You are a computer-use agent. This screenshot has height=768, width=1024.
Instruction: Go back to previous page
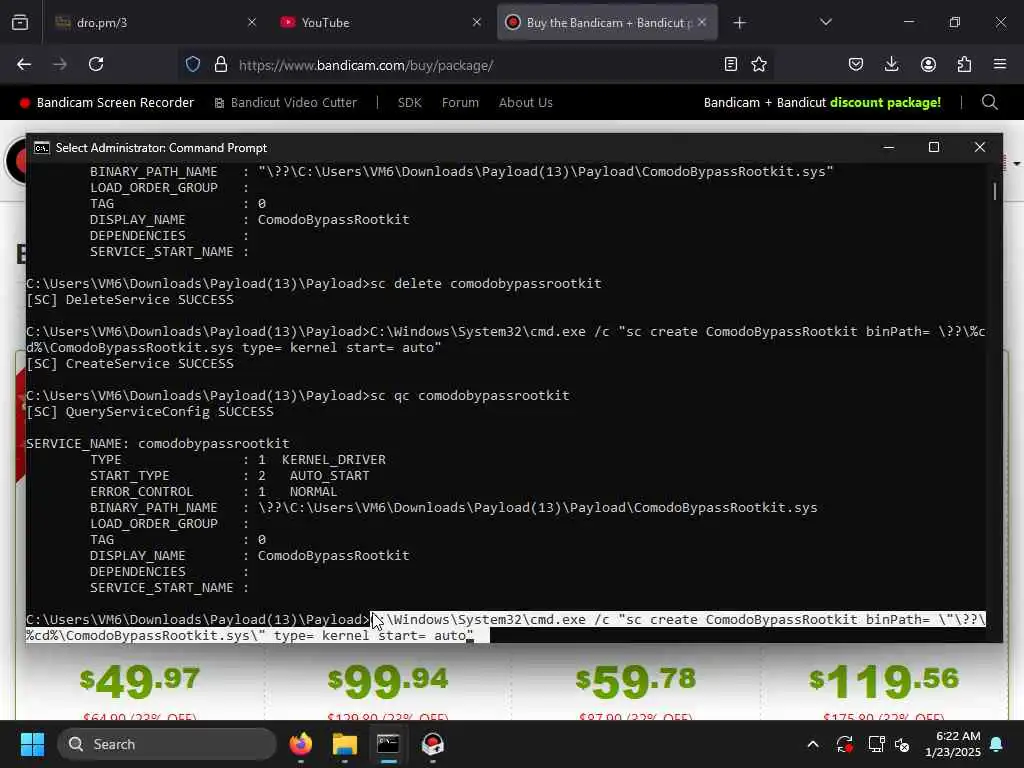pos(24,64)
